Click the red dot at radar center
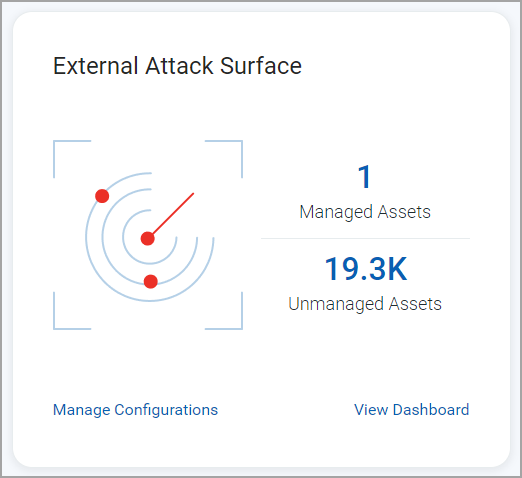The width and height of the screenshot is (522, 478). pyautogui.click(x=148, y=239)
